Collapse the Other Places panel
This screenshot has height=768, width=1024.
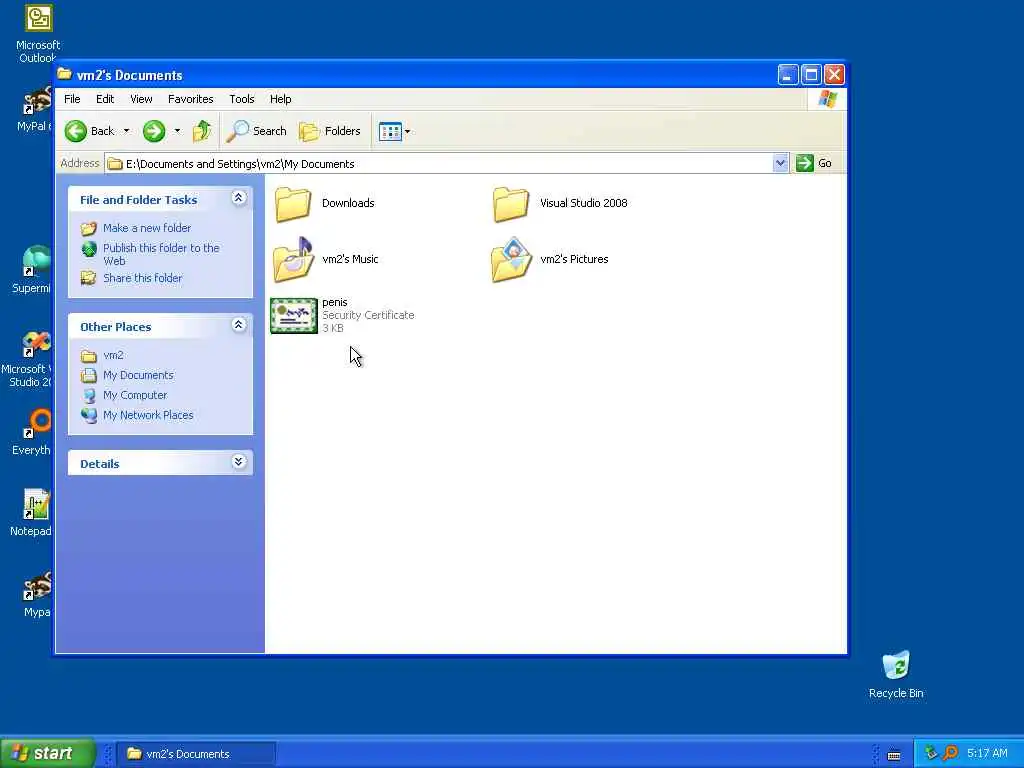click(238, 325)
